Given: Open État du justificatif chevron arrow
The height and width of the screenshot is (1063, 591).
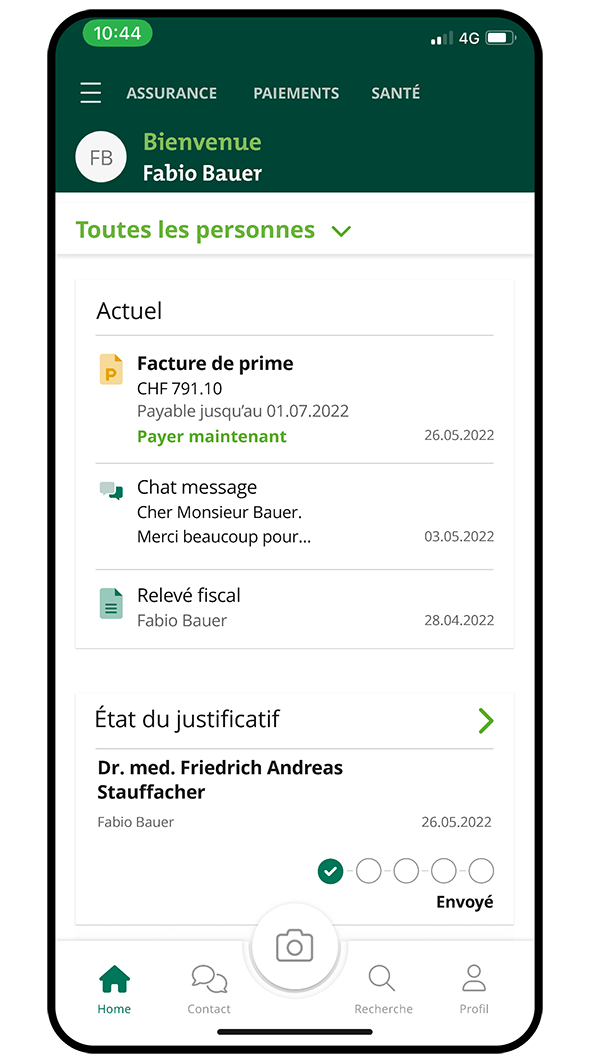Looking at the screenshot, I should 486,721.
